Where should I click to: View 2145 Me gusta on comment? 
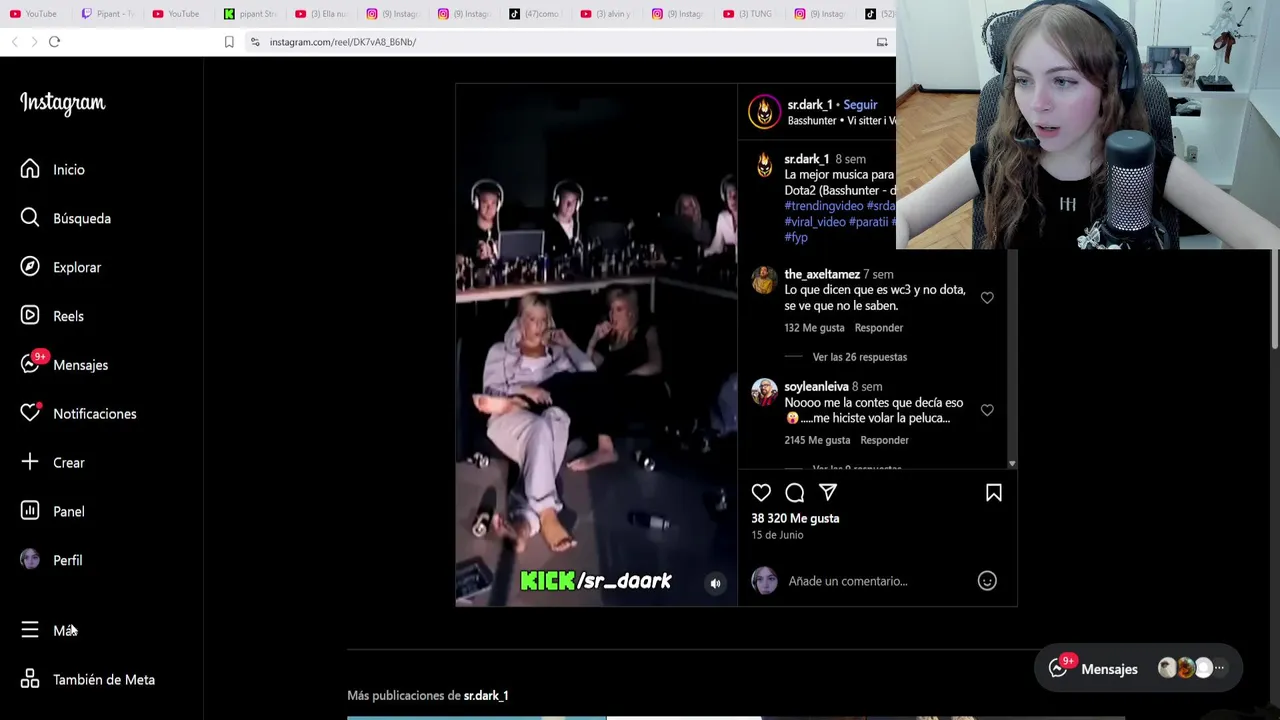click(817, 440)
